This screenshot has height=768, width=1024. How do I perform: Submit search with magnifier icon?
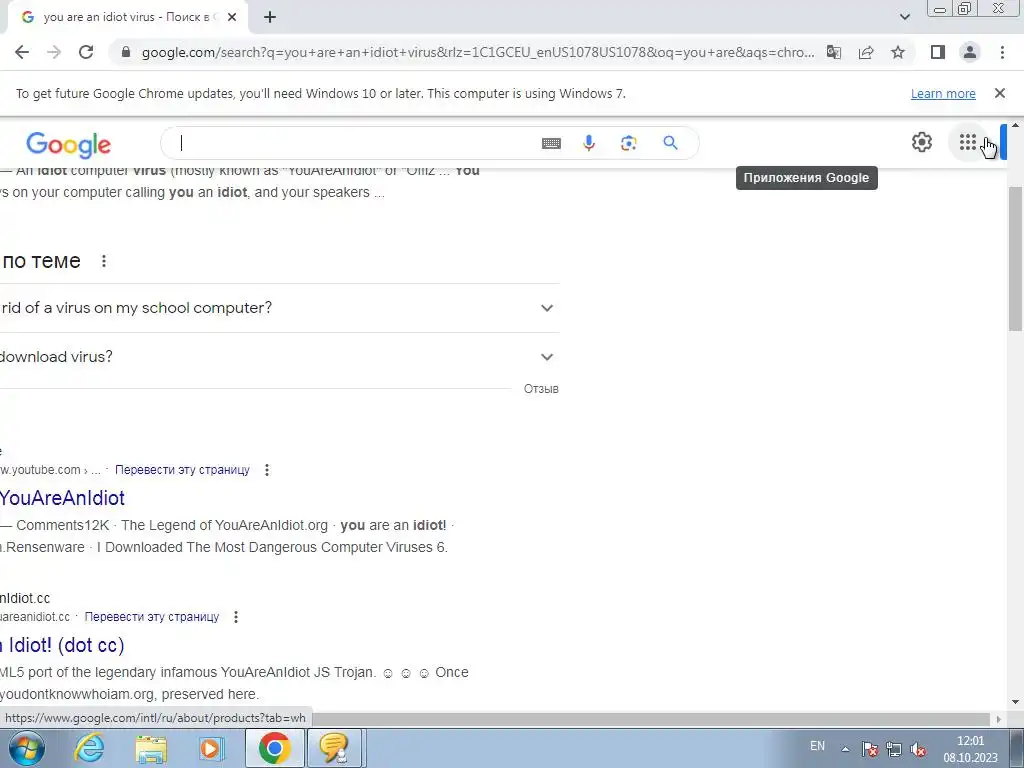click(670, 143)
